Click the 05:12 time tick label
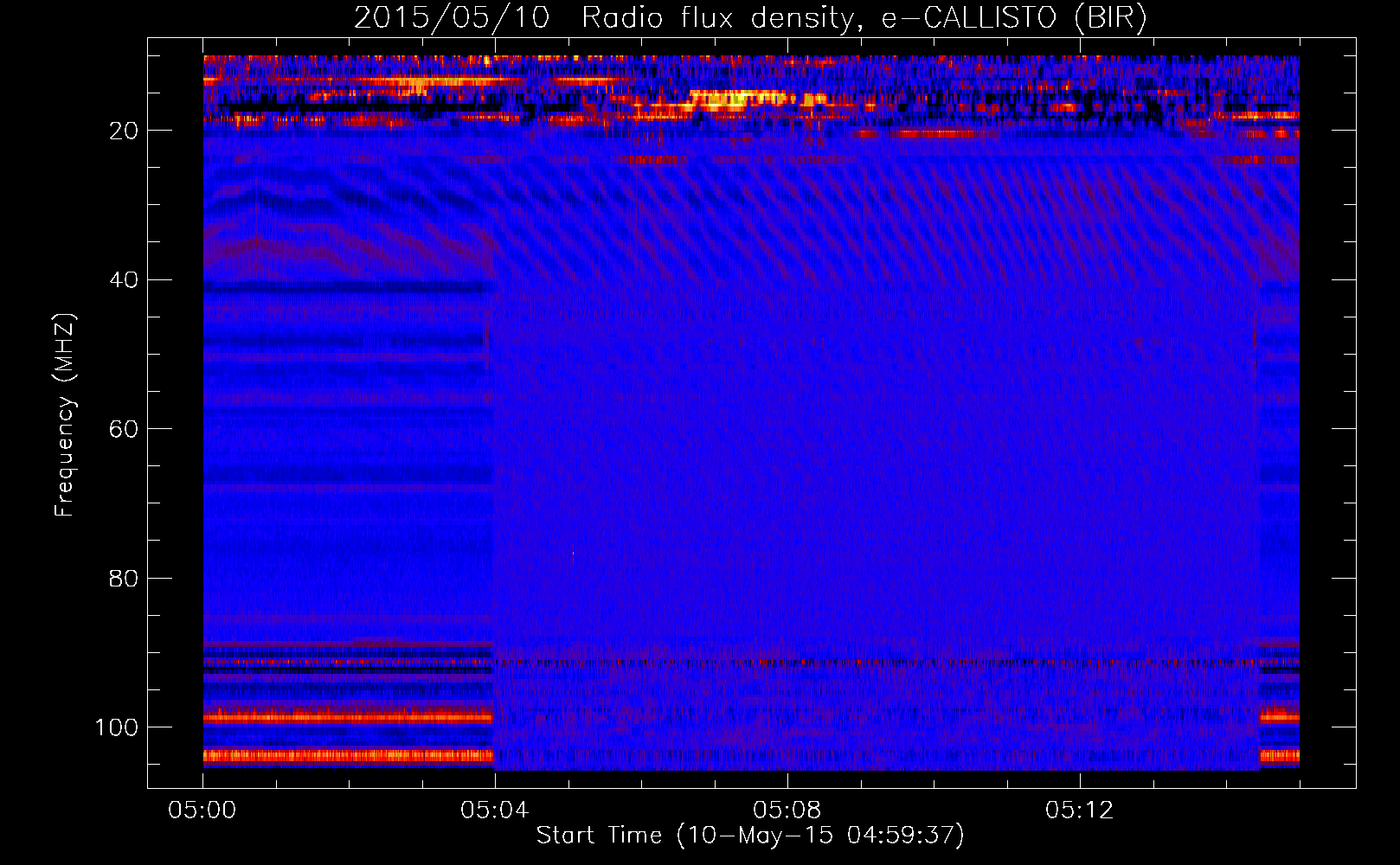Screen dimensions: 1400x865 1079,811
